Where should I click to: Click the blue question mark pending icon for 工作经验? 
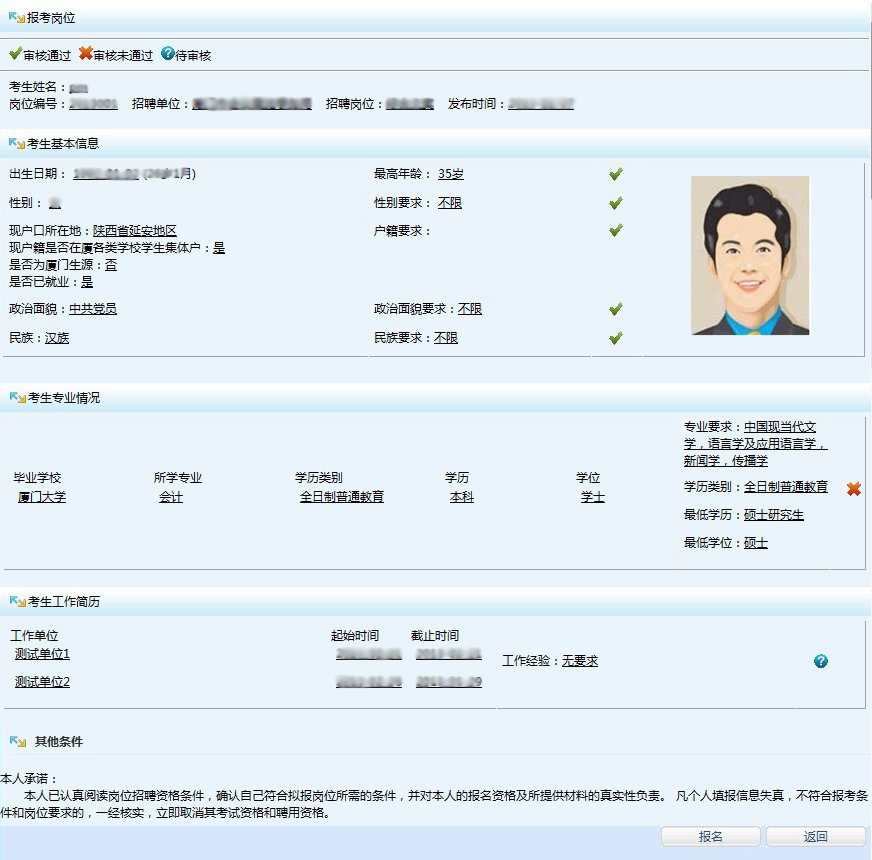(821, 661)
